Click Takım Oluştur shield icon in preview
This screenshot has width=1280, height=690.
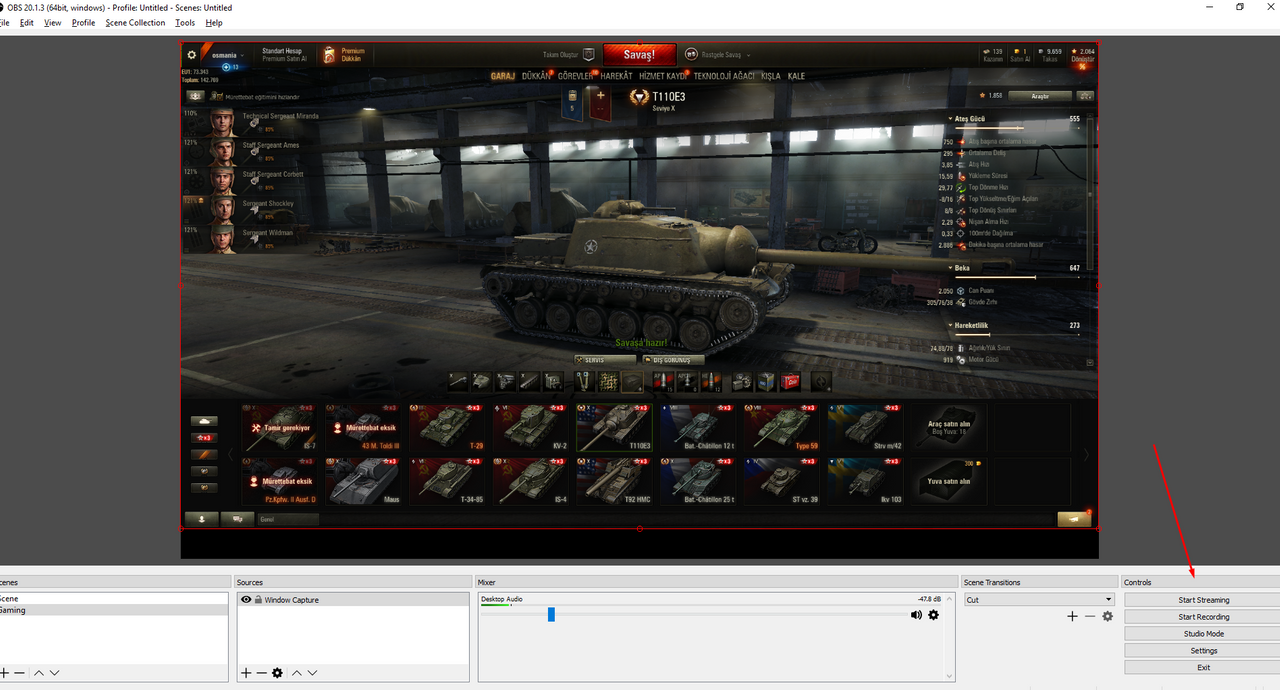[589, 54]
